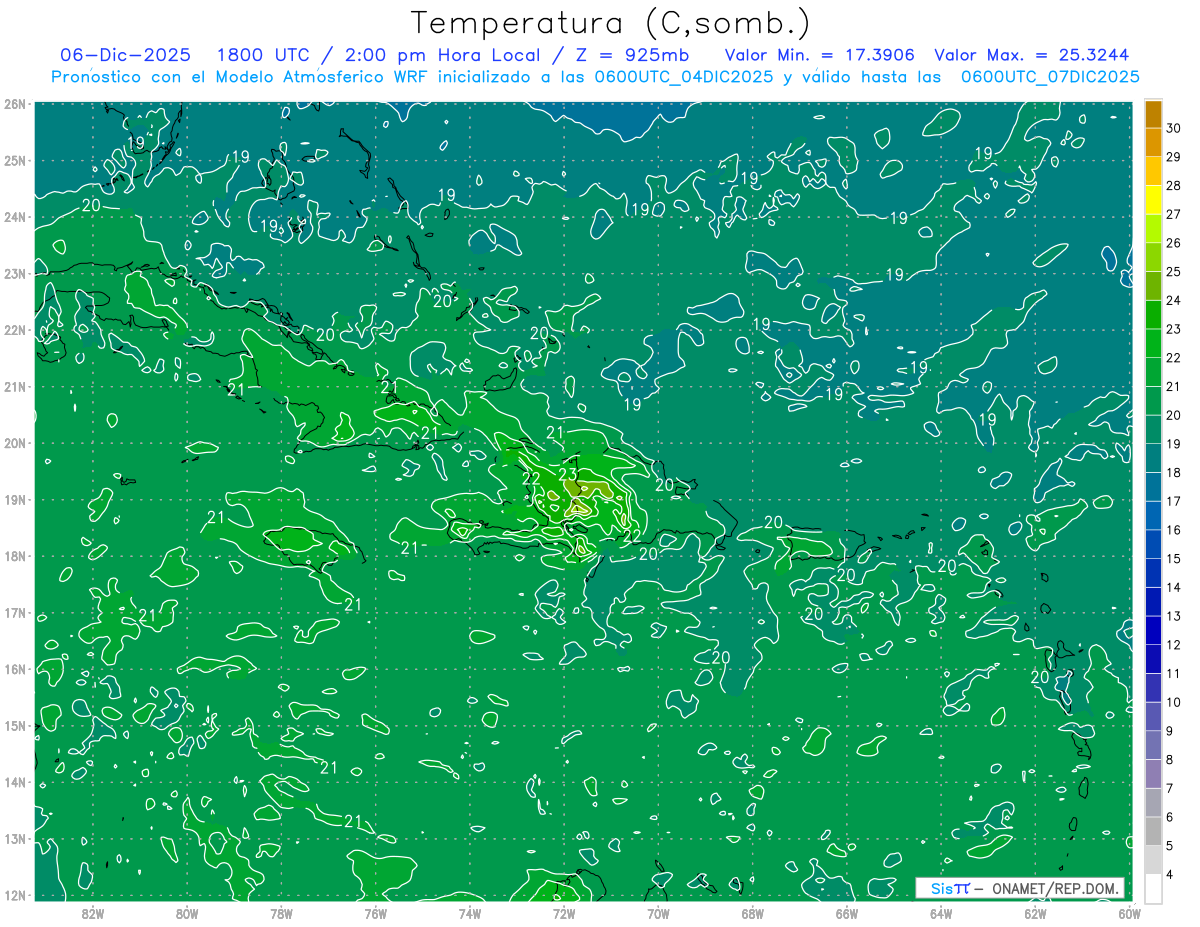This screenshot has height=927, width=1200.
Task: Click the date 06-Dic-2025 in the header
Action: tap(126, 54)
